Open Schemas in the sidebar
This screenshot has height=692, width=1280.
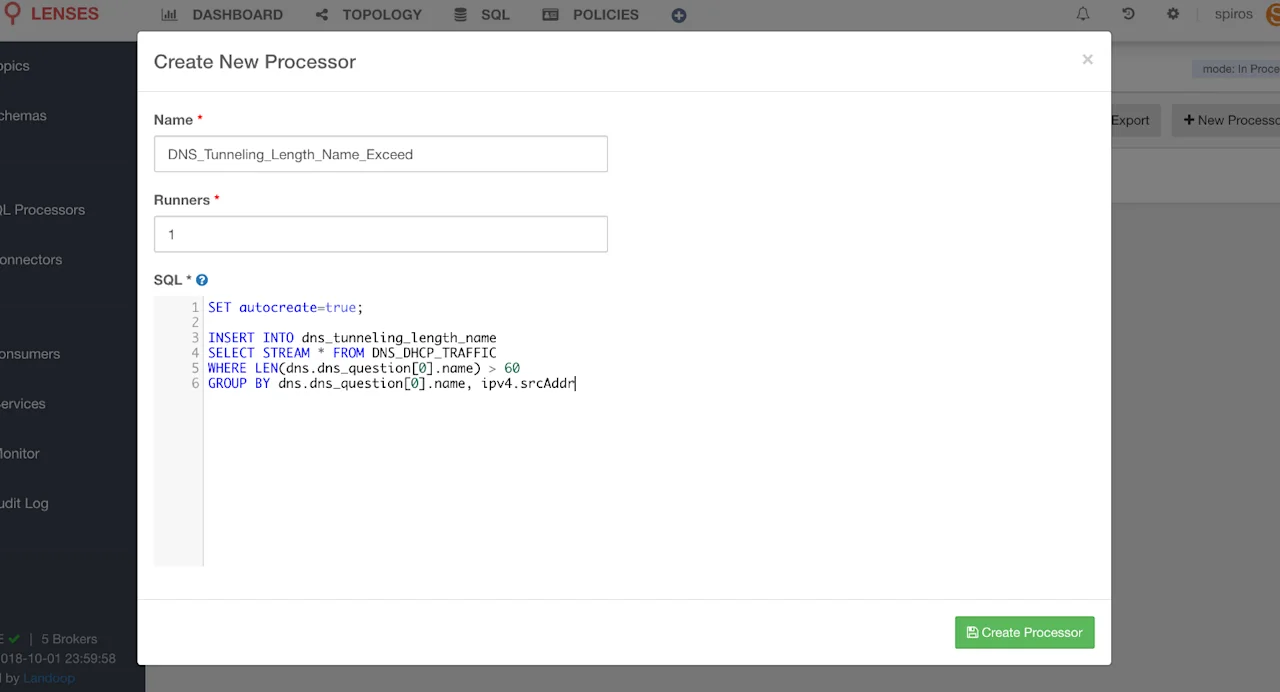23,116
